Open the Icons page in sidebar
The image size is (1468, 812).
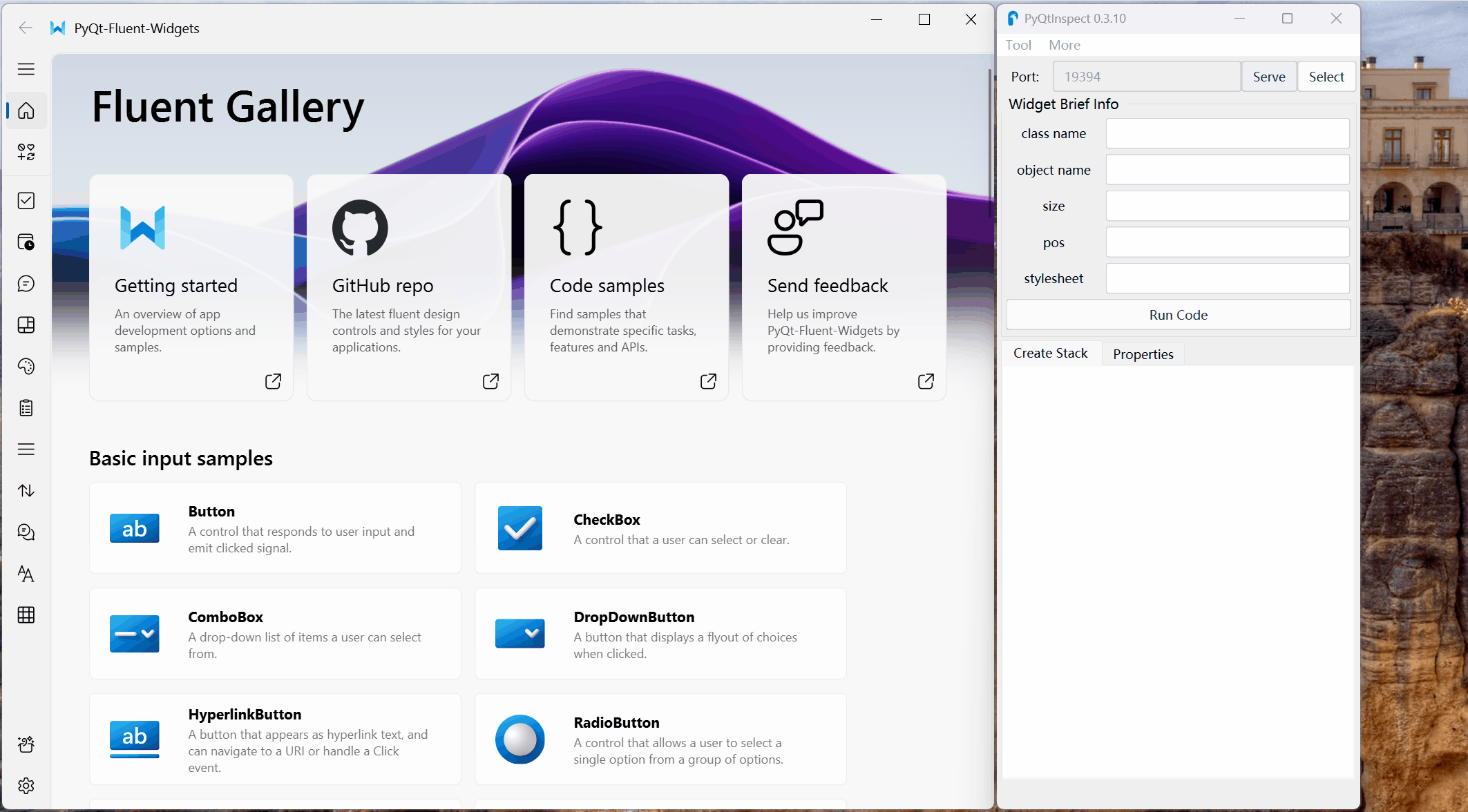click(26, 152)
